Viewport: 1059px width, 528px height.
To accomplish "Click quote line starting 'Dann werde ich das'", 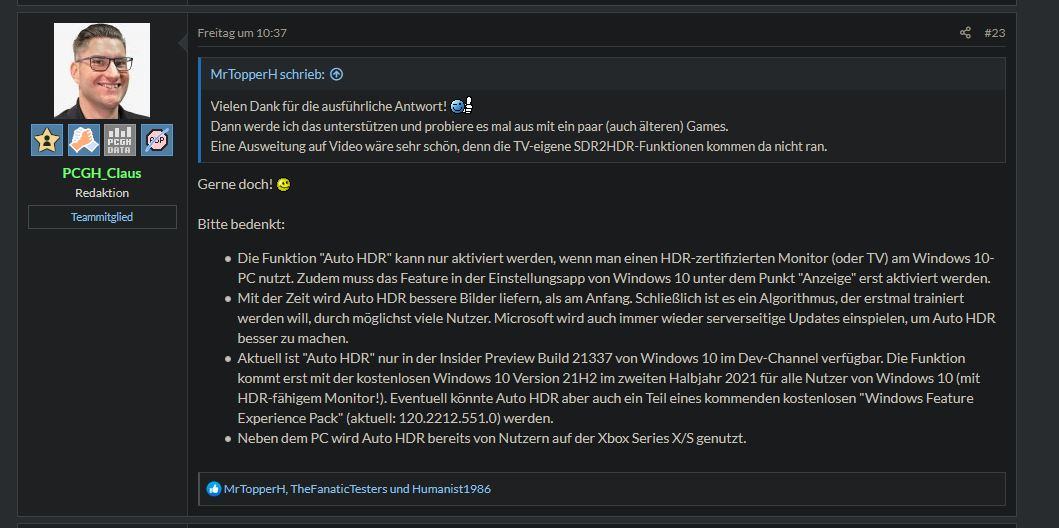I will click(x=469, y=126).
